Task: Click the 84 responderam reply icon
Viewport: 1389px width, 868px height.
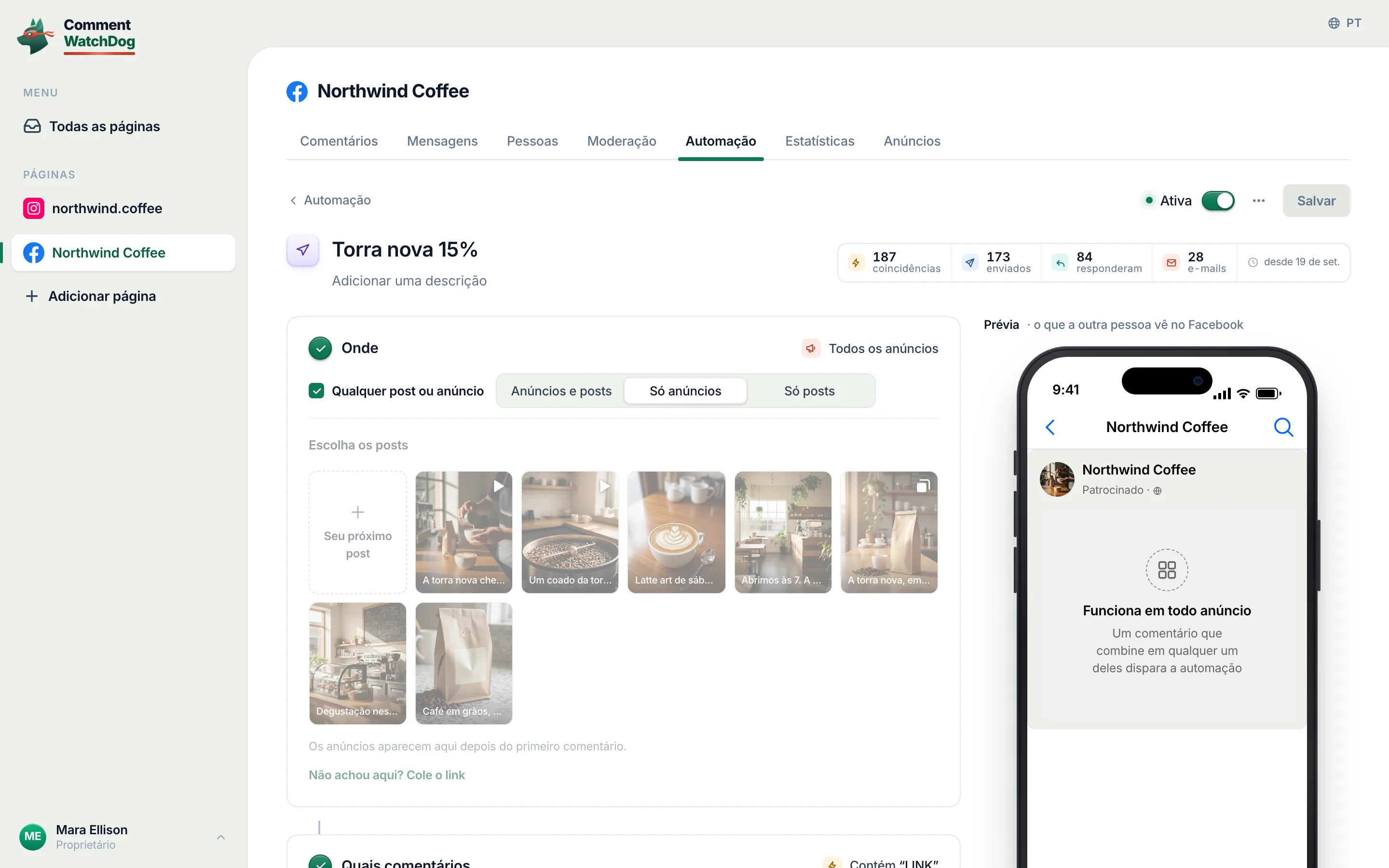Action: (x=1060, y=262)
